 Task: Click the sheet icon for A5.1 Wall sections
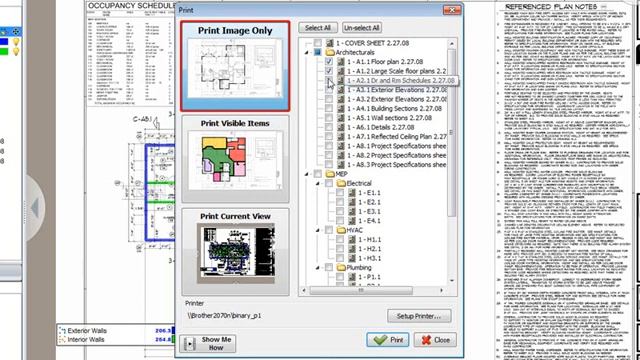341,118
